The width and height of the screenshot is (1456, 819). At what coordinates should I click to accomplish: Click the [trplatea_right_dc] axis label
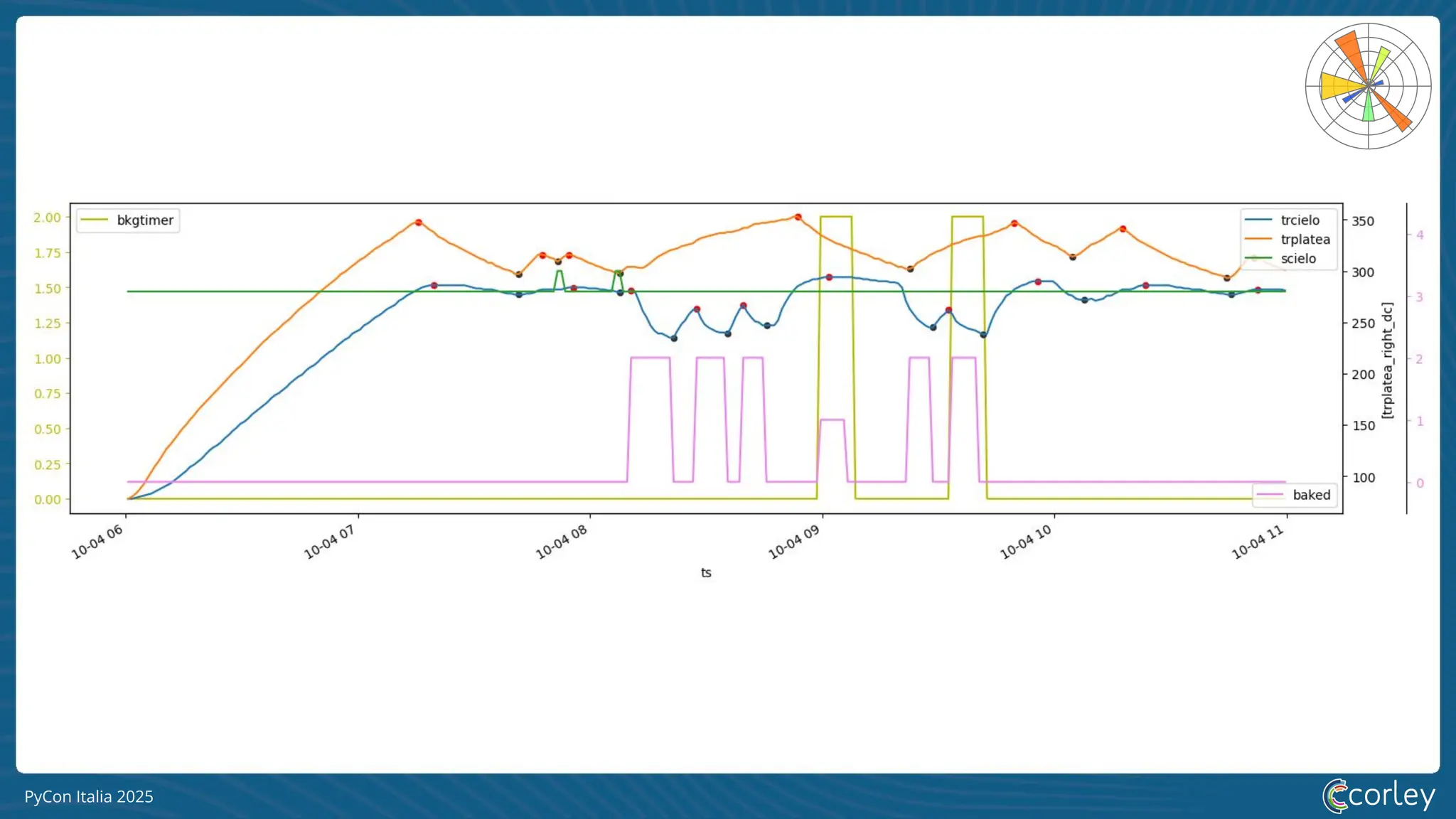[1387, 360]
